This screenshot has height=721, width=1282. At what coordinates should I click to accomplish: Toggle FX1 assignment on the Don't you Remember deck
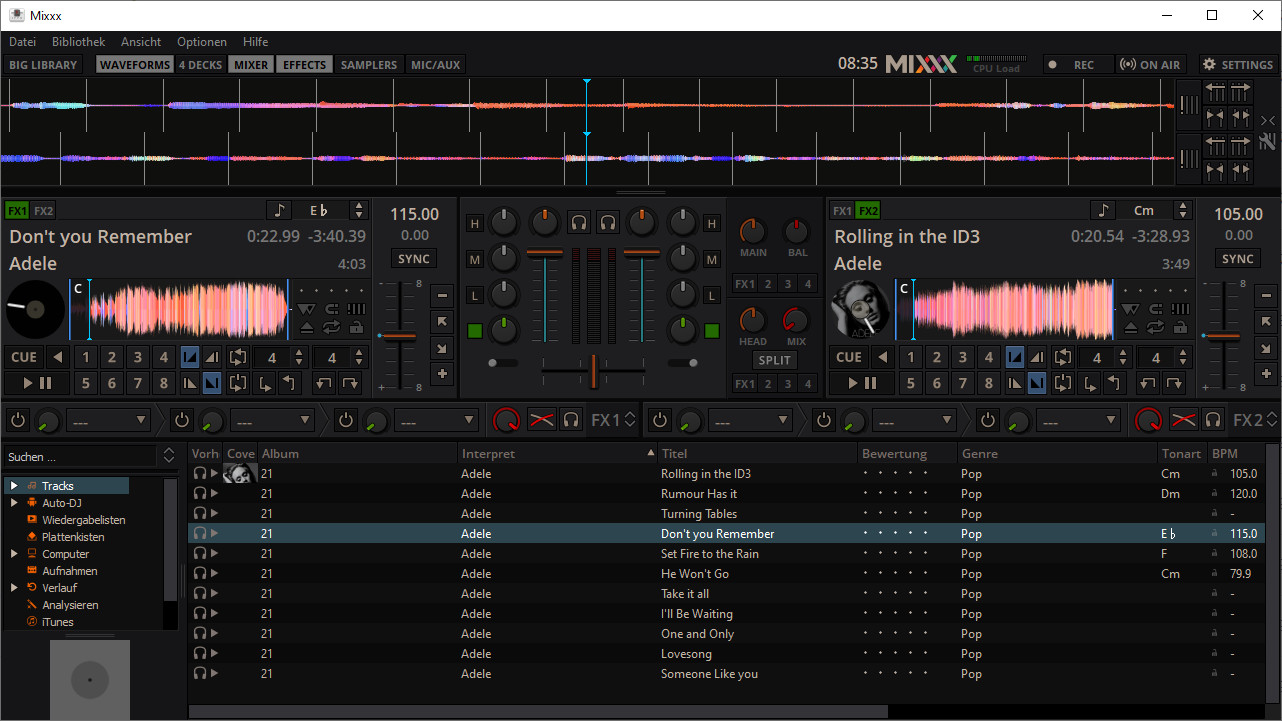[x=17, y=211]
